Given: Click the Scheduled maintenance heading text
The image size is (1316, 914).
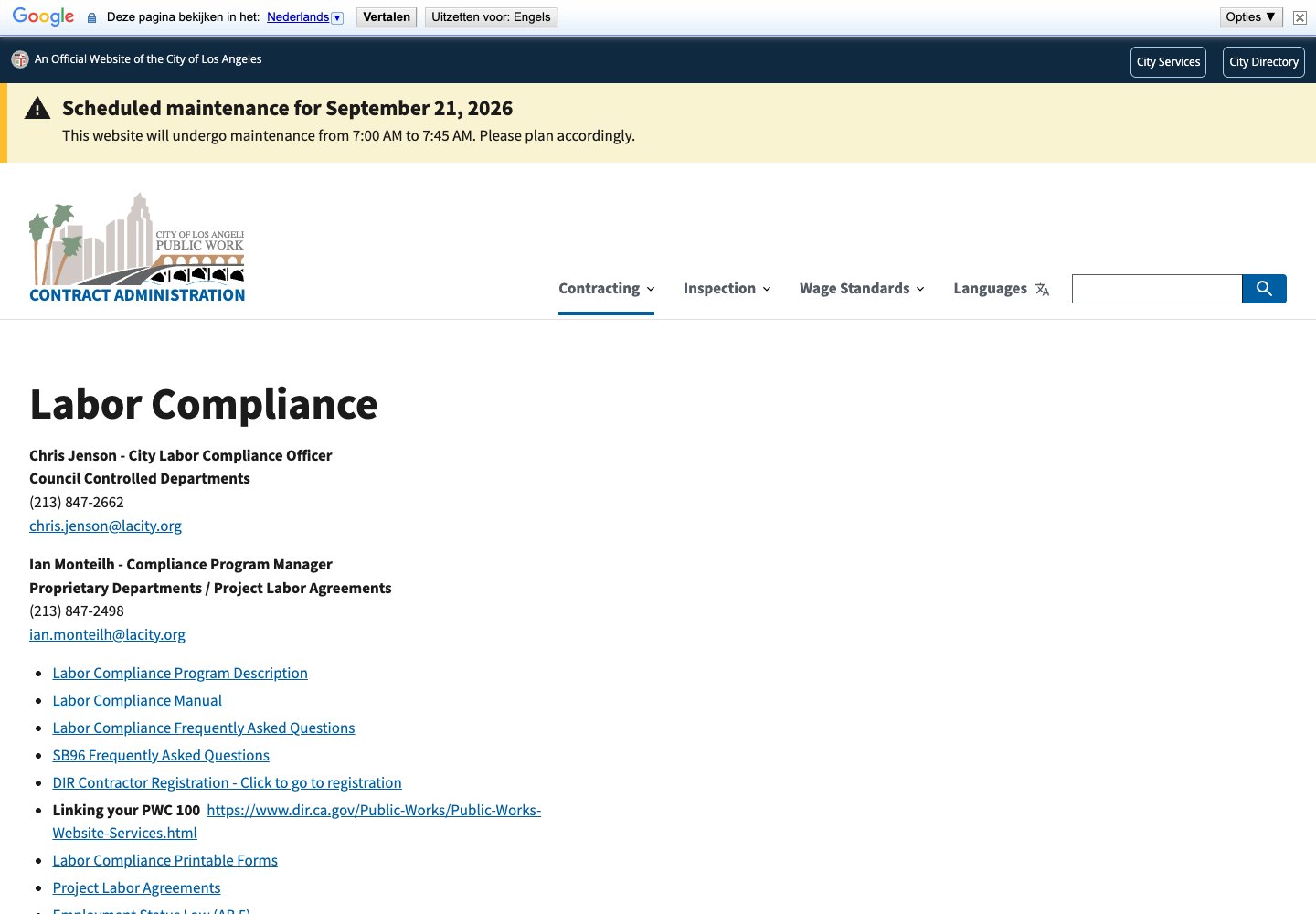Looking at the screenshot, I should [x=287, y=108].
